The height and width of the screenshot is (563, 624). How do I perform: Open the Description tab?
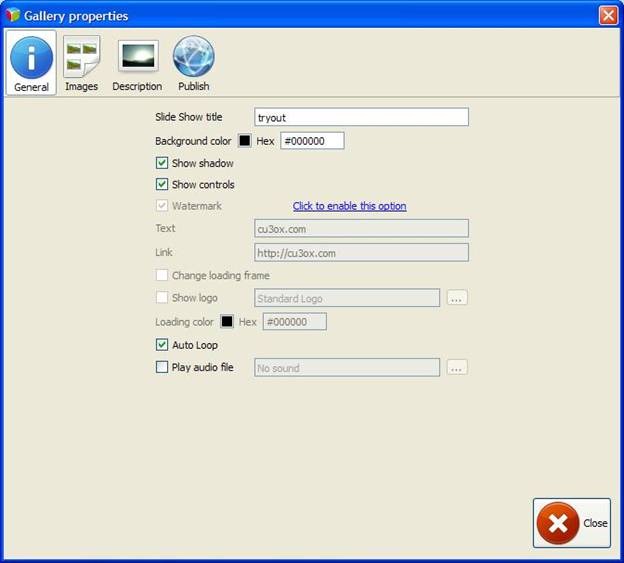137,63
